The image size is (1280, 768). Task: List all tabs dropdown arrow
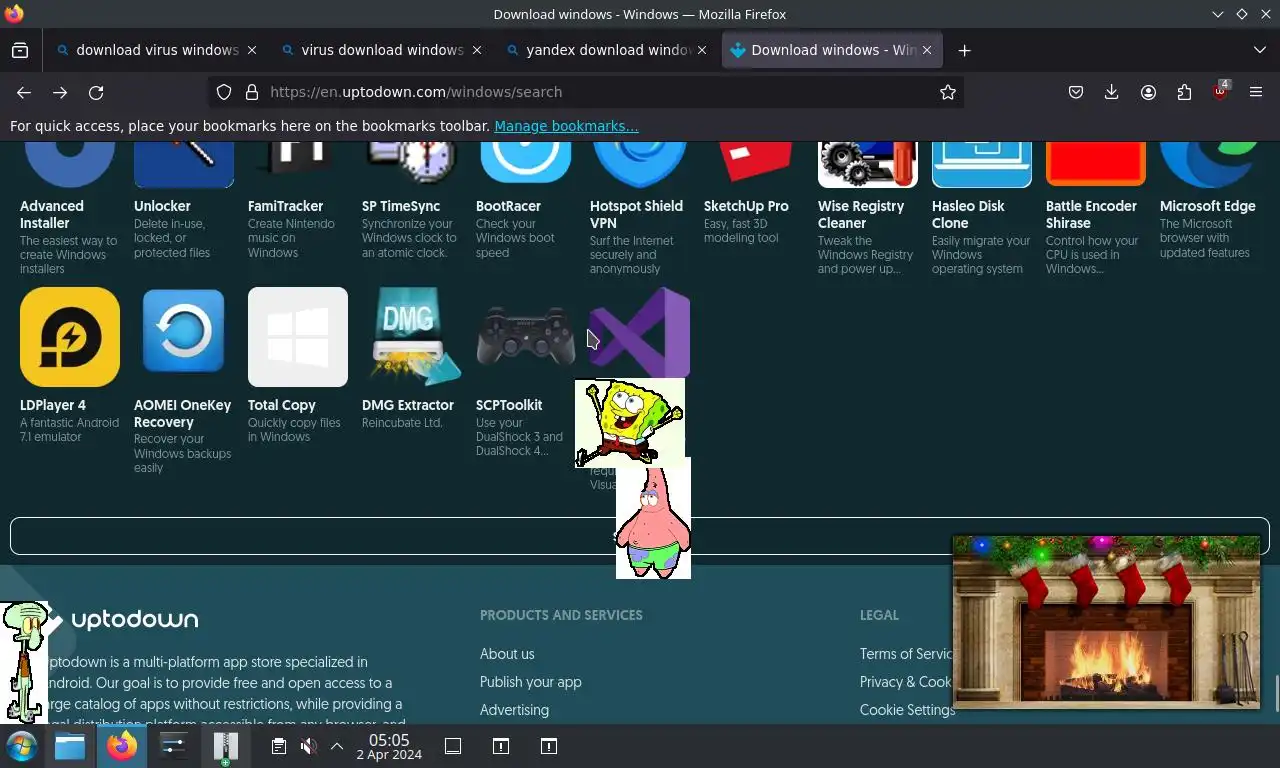pos(1259,50)
